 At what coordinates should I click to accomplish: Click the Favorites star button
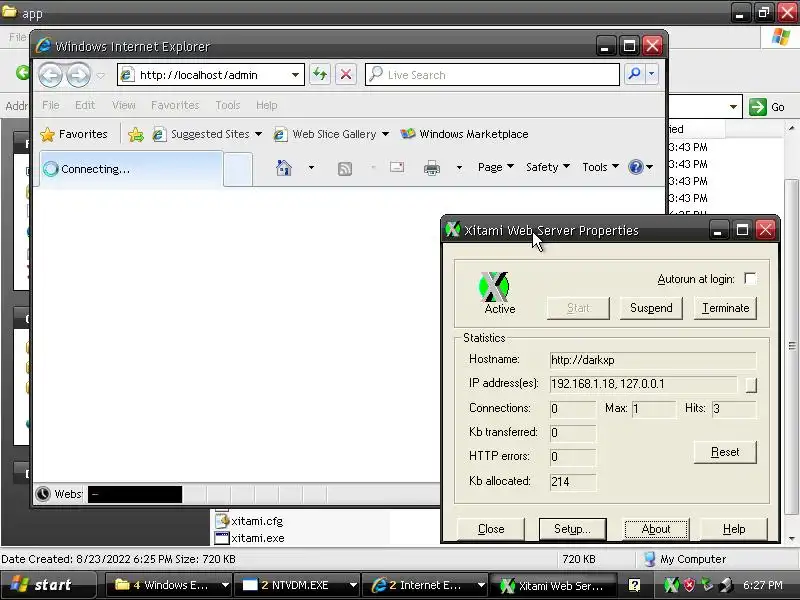click(x=74, y=134)
